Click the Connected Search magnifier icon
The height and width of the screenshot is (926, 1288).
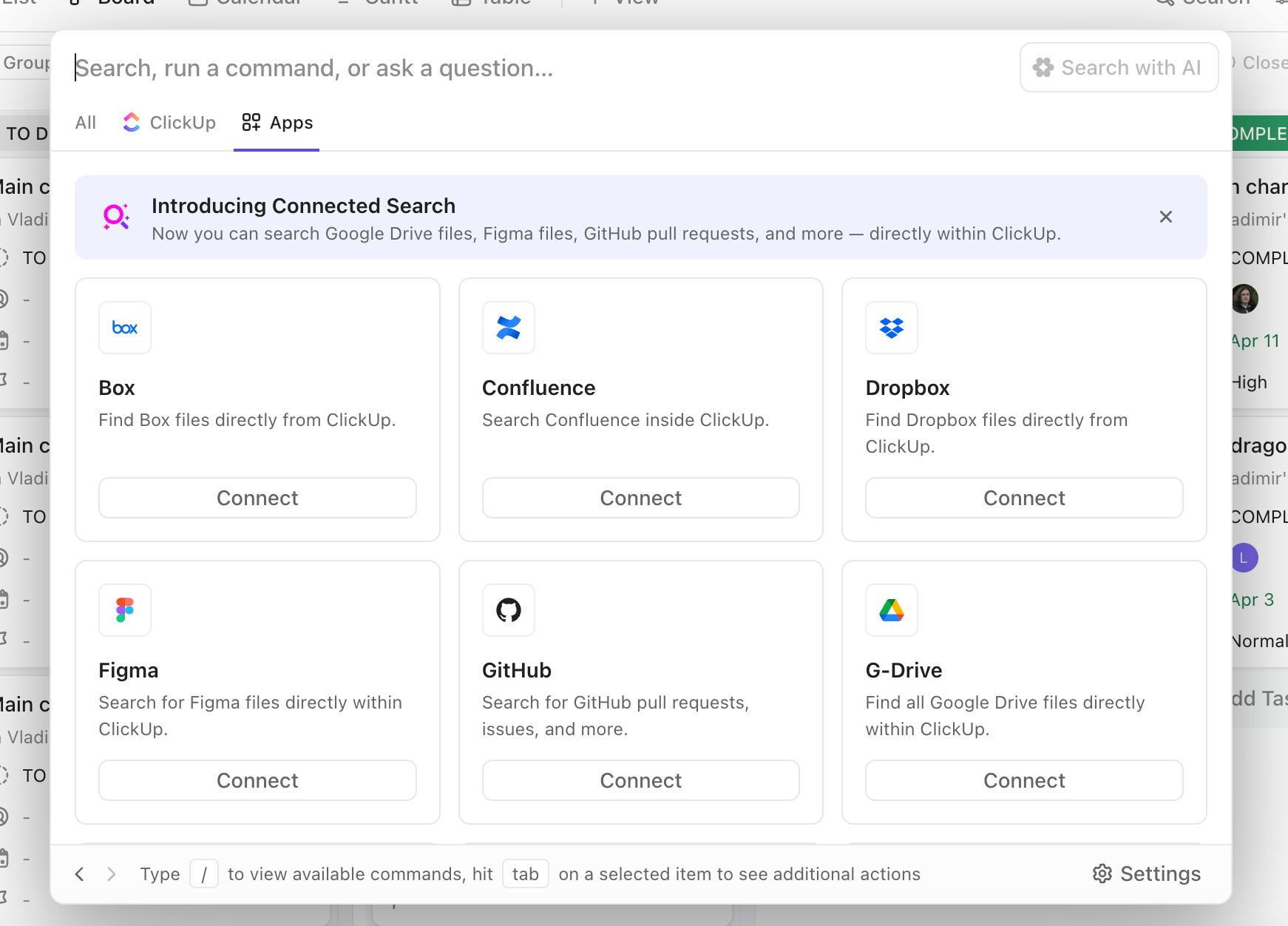(x=116, y=217)
